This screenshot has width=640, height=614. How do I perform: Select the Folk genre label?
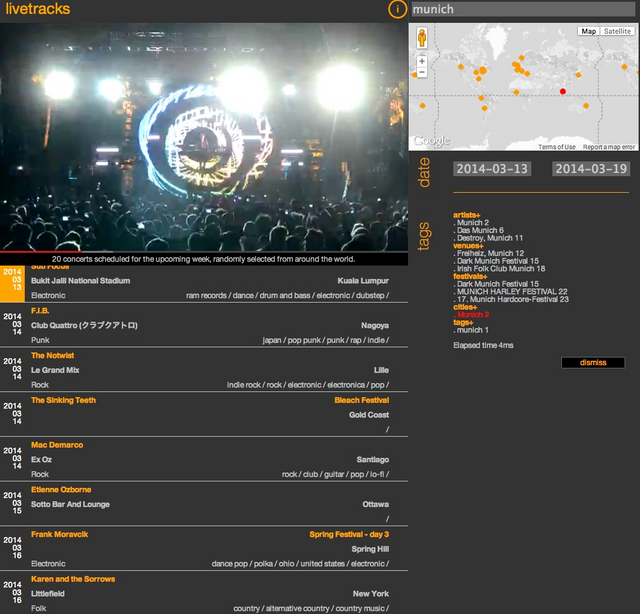click(x=38, y=608)
